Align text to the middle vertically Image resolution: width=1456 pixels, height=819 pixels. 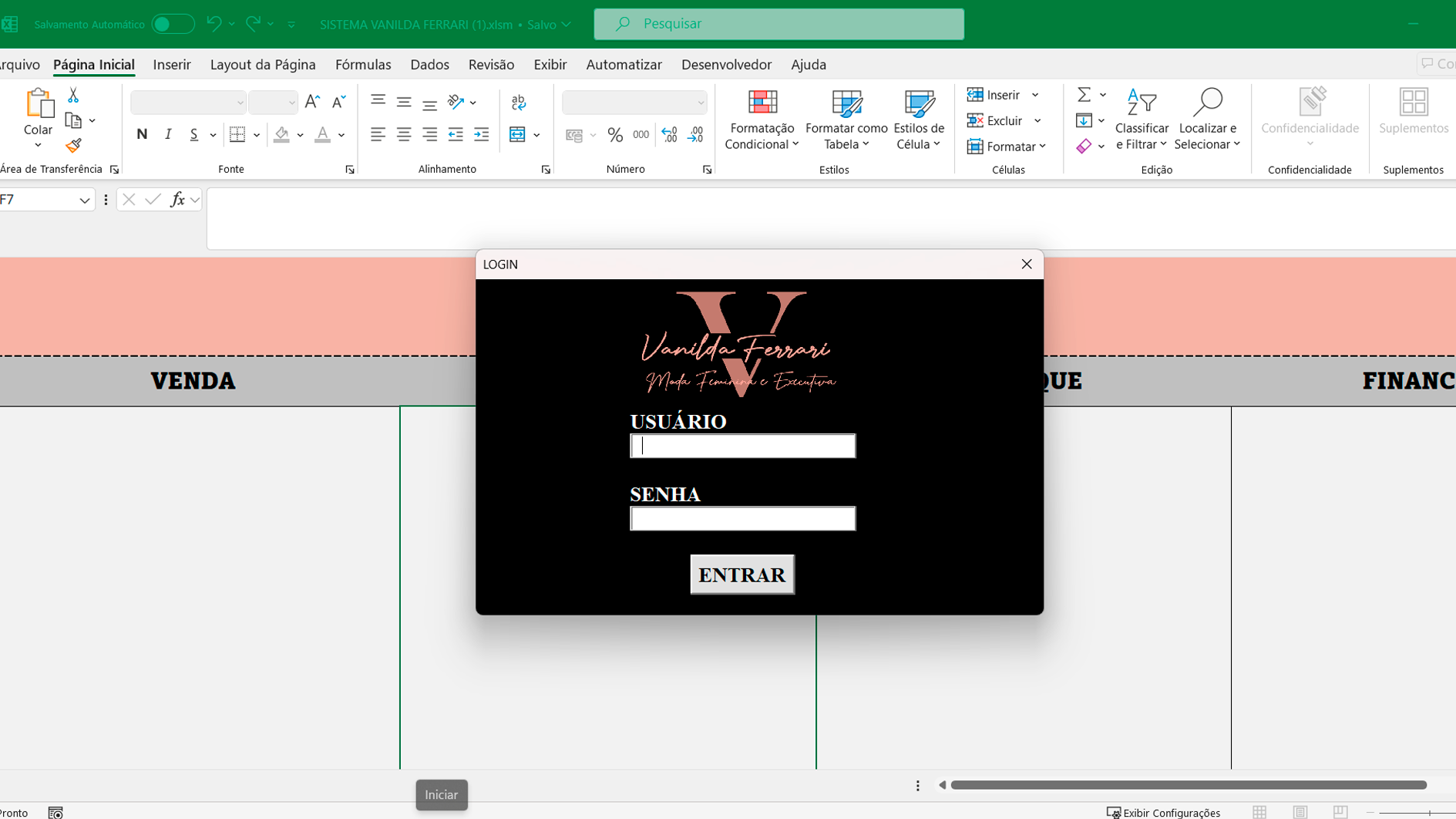tap(404, 102)
